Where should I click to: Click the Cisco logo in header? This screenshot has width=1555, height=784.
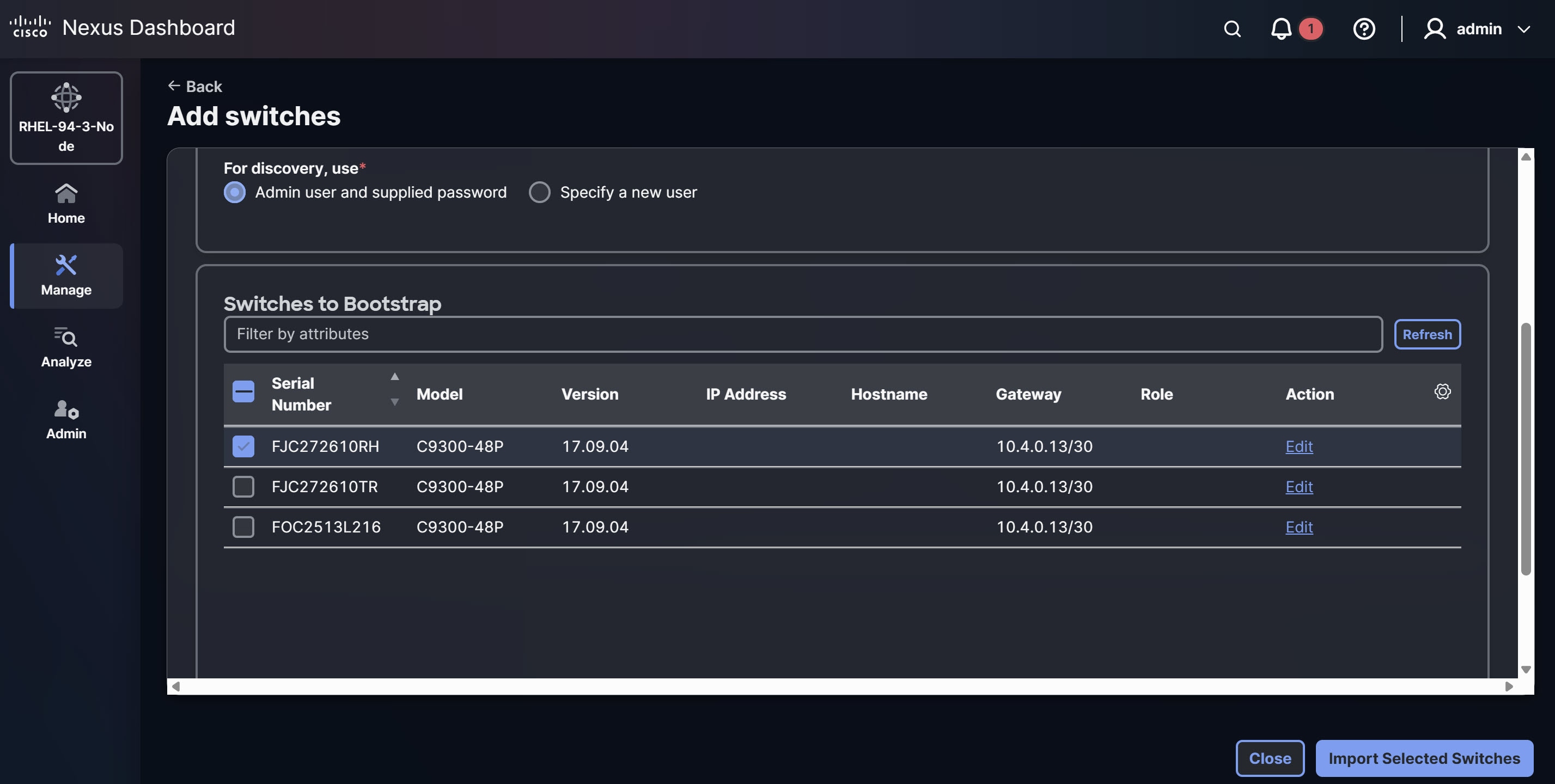pyautogui.click(x=30, y=27)
